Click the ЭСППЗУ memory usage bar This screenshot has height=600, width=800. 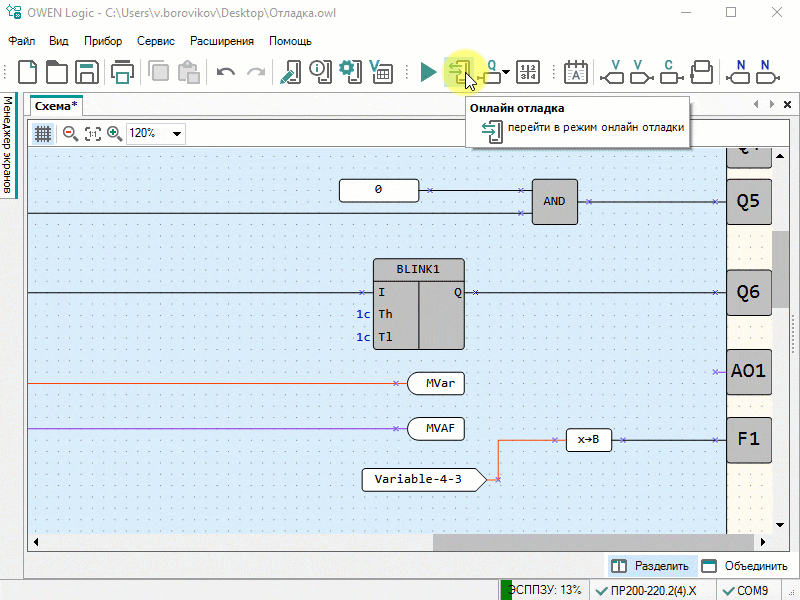coord(542,591)
